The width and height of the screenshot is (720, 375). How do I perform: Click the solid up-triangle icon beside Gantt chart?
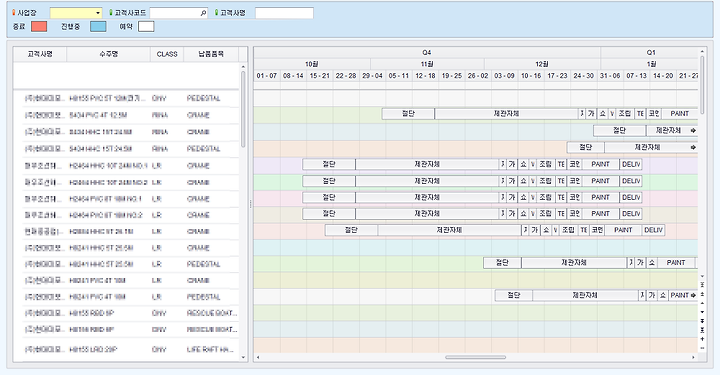point(703,303)
